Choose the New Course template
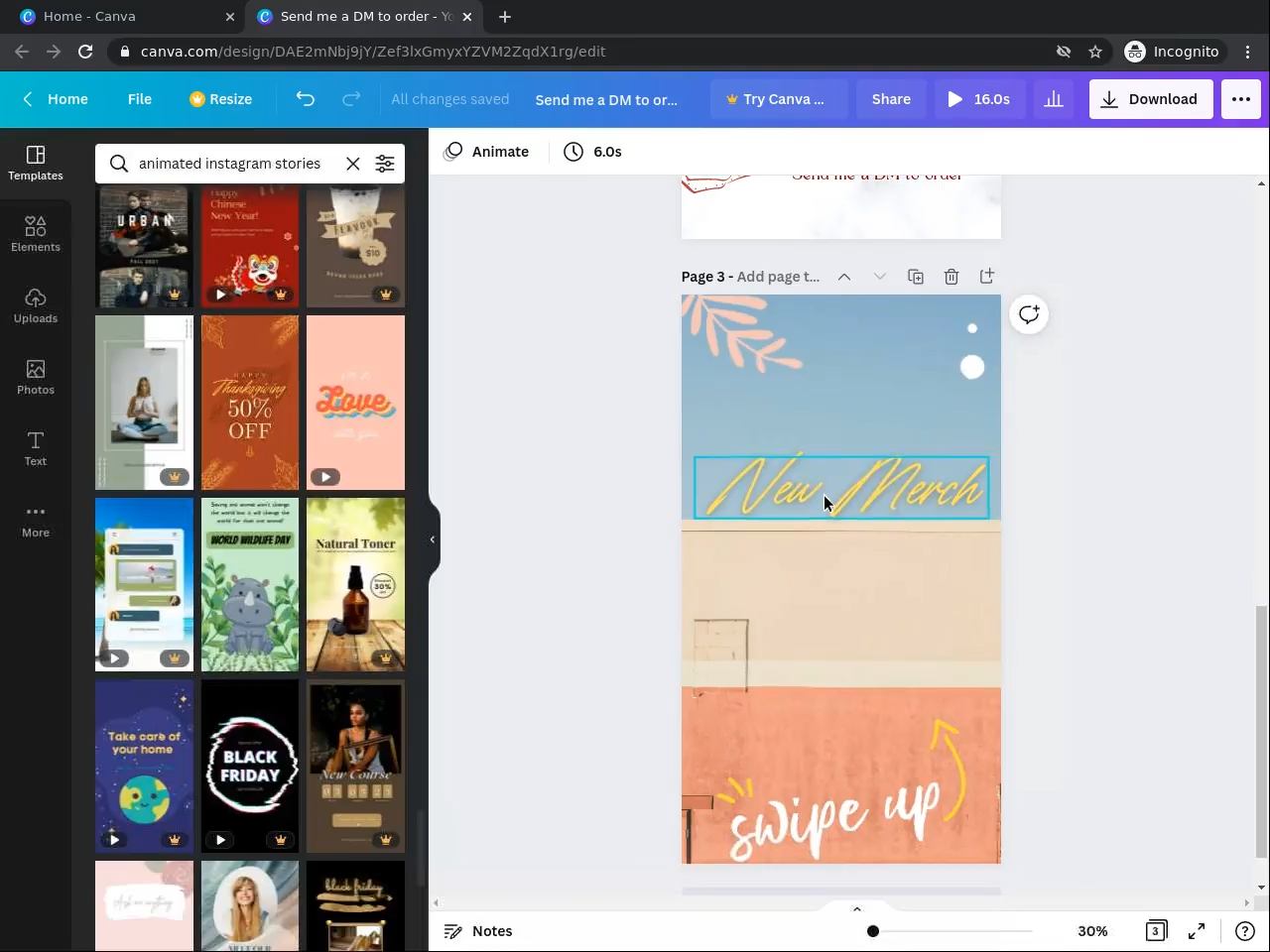The width and height of the screenshot is (1270, 952). (356, 766)
